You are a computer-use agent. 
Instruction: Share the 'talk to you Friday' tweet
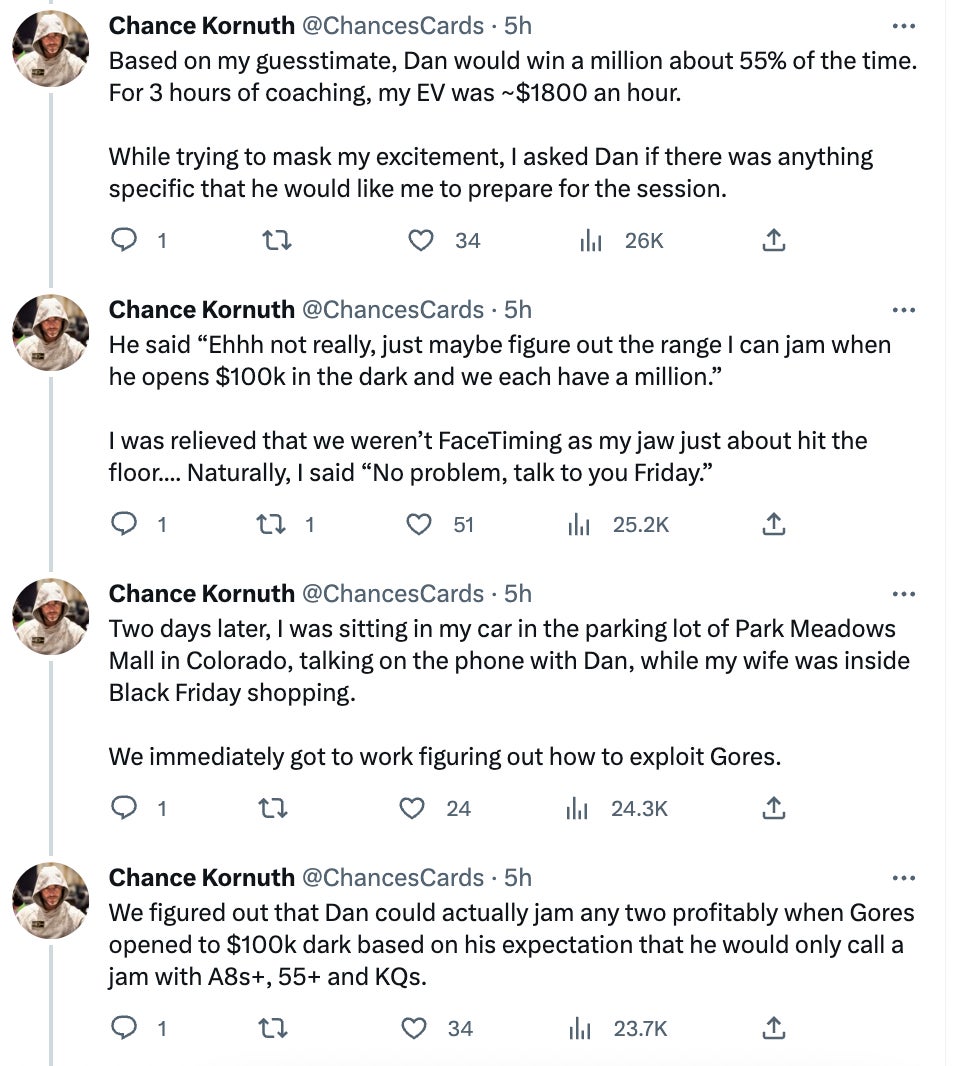tap(773, 524)
